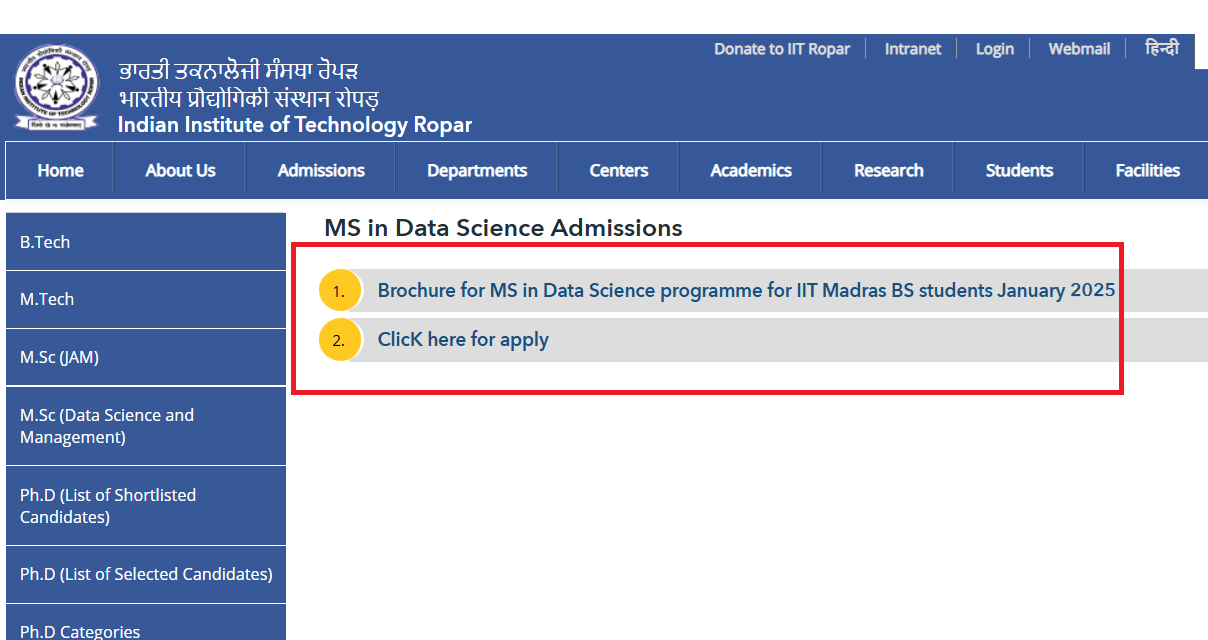Select M.Sc (JAM) in the sidebar
Viewport: 1208px width, 640px height.
(146, 357)
